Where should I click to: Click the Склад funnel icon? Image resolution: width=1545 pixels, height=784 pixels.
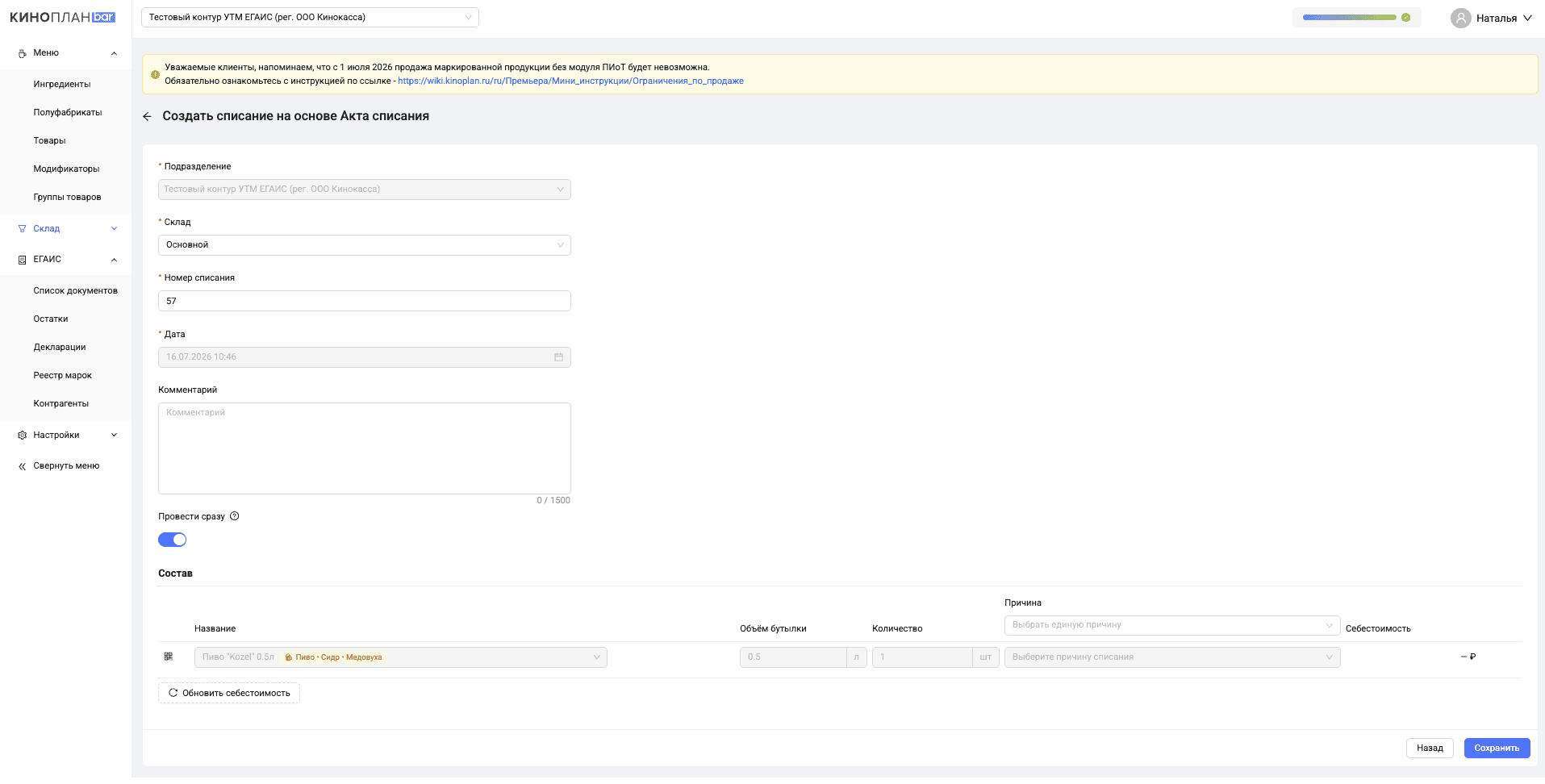(22, 229)
